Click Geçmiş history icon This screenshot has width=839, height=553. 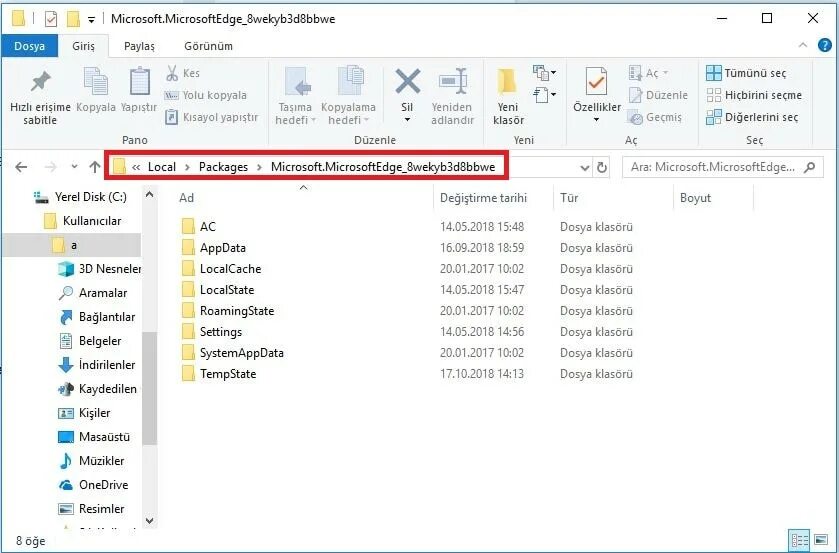click(635, 117)
